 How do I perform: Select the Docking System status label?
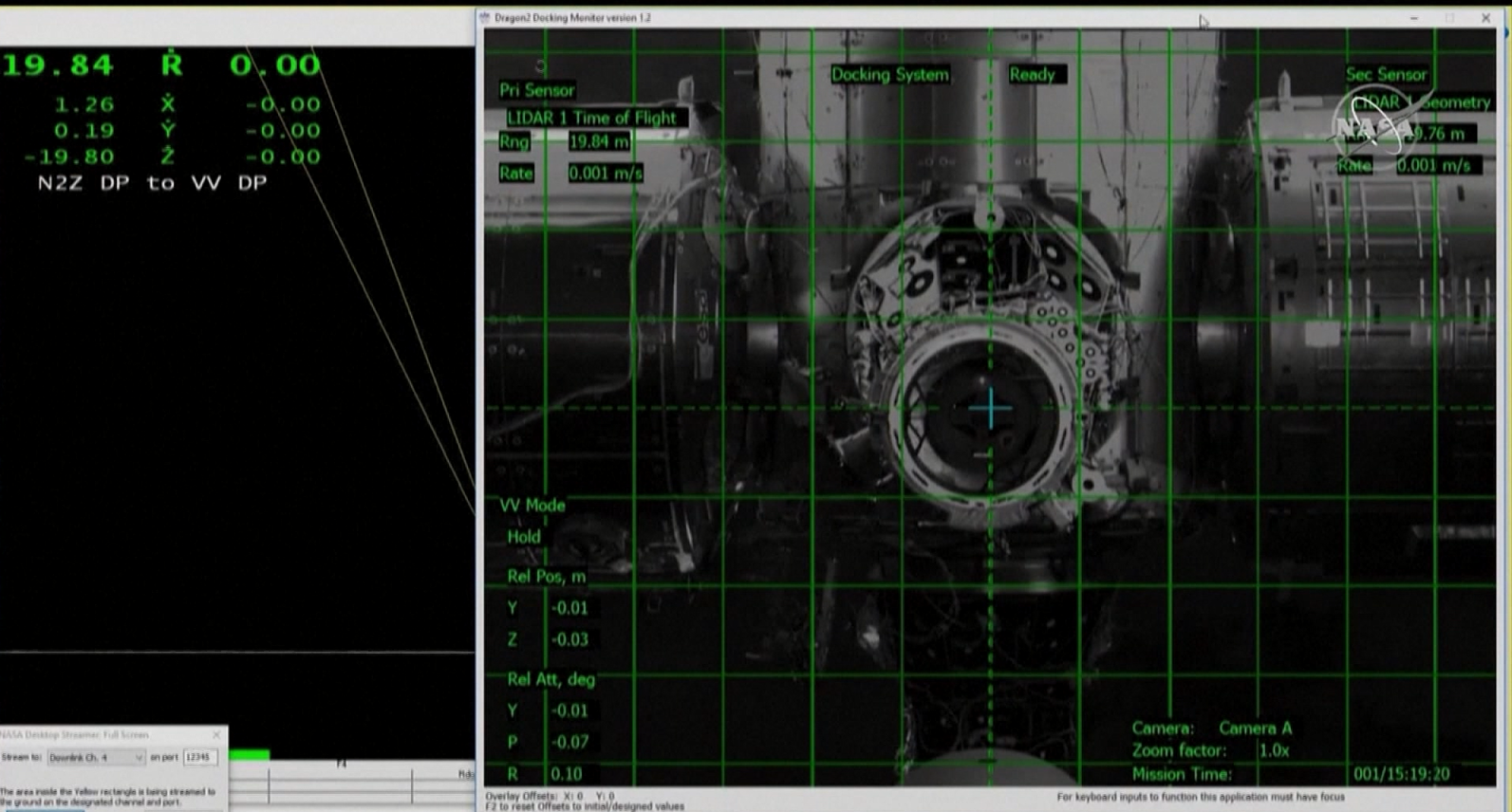click(x=889, y=75)
